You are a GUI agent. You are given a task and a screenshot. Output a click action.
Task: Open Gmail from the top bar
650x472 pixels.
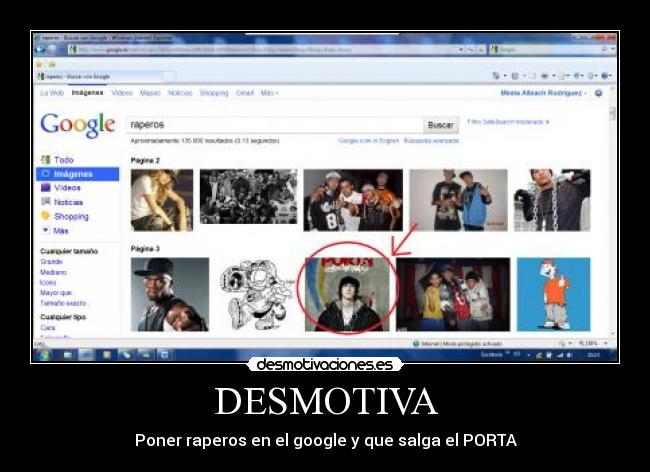point(245,93)
